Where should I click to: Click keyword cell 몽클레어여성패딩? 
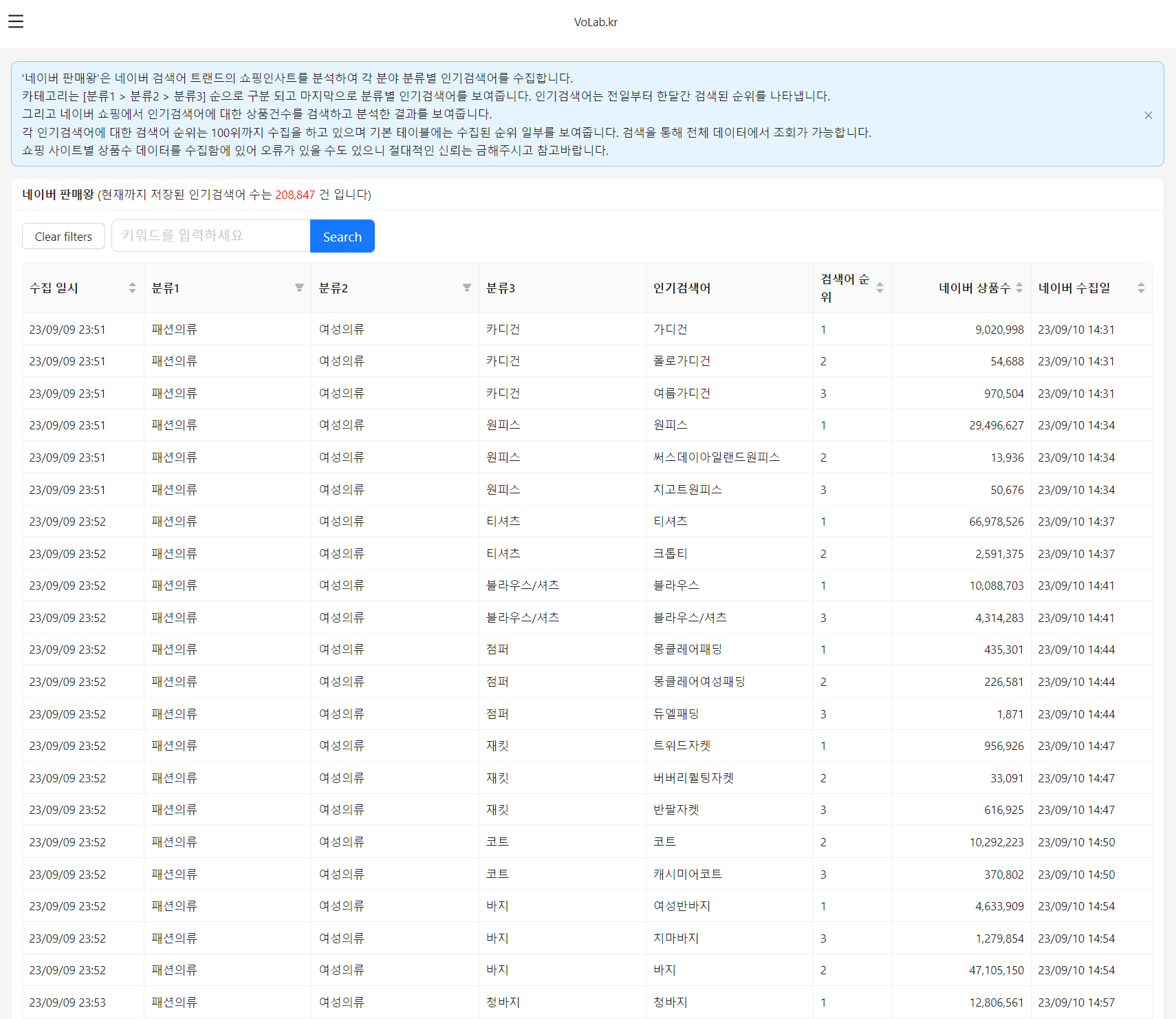(x=699, y=682)
